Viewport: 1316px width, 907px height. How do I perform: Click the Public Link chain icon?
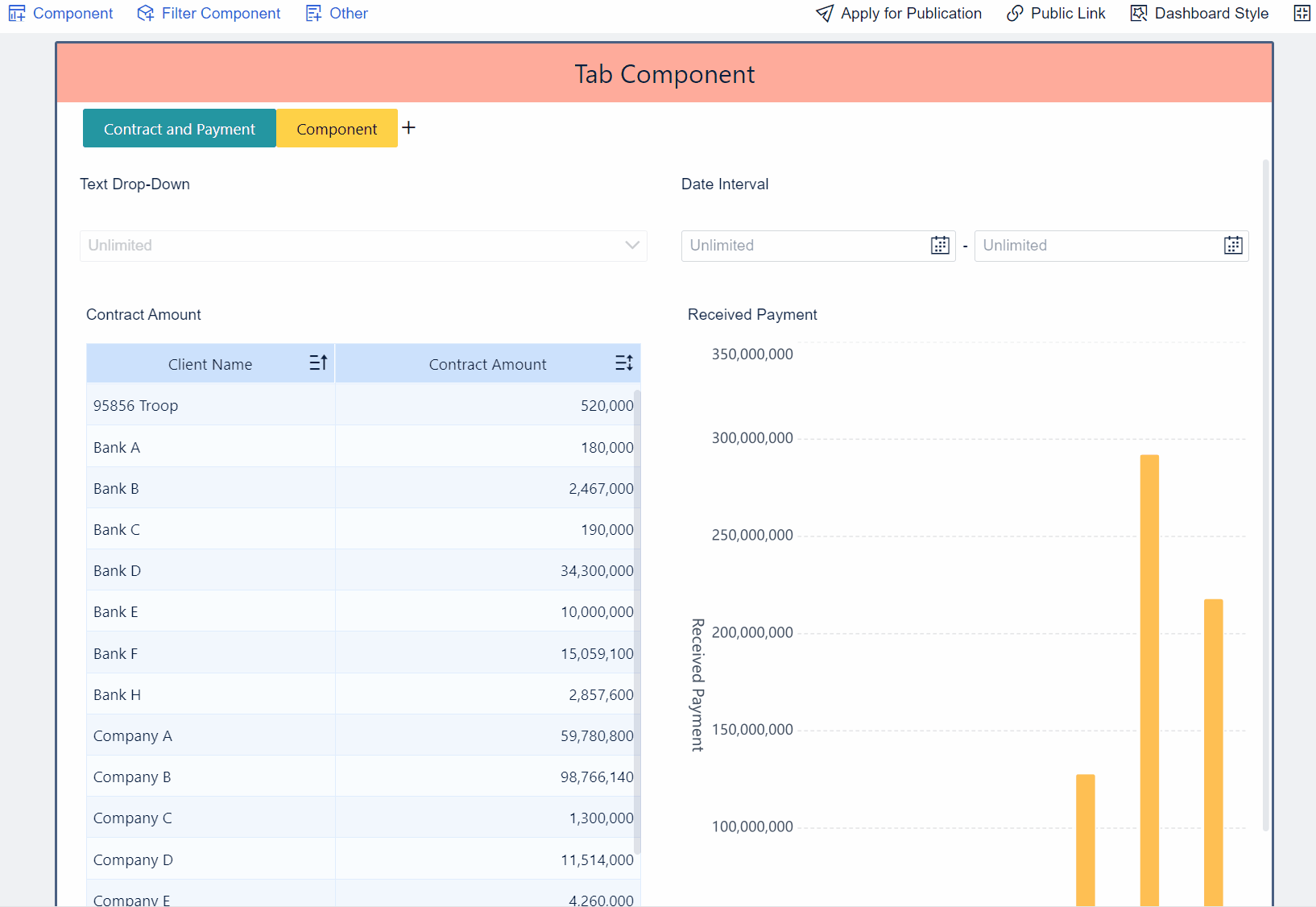pos(1013,13)
